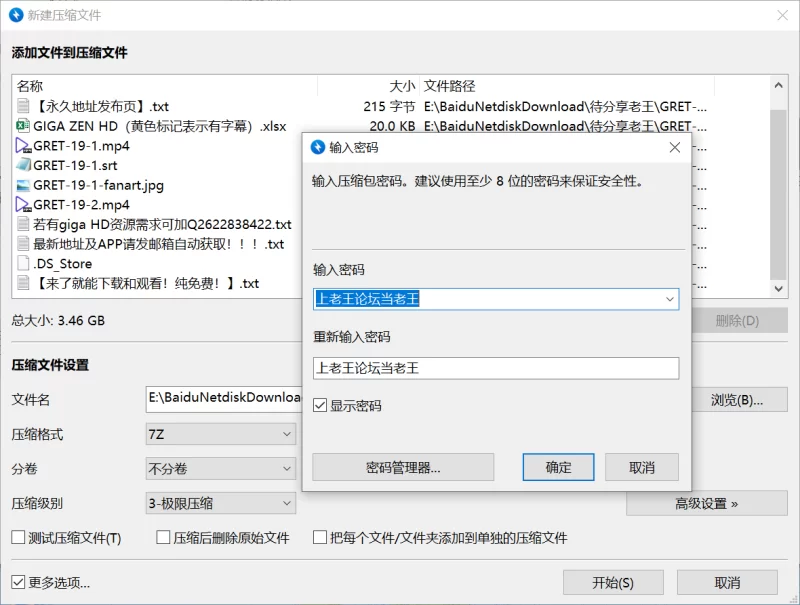Screen dimensions: 800x605
Task: Enable 测试压缩文件(T) checkbox
Action: point(18,537)
